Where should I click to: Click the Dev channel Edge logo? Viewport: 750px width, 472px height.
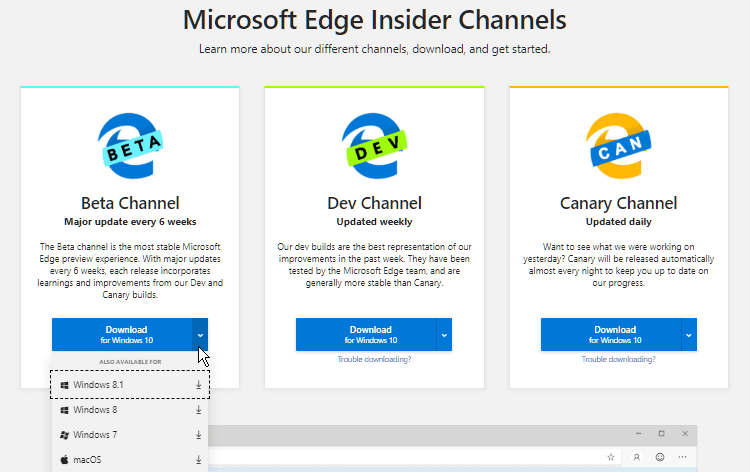374,146
